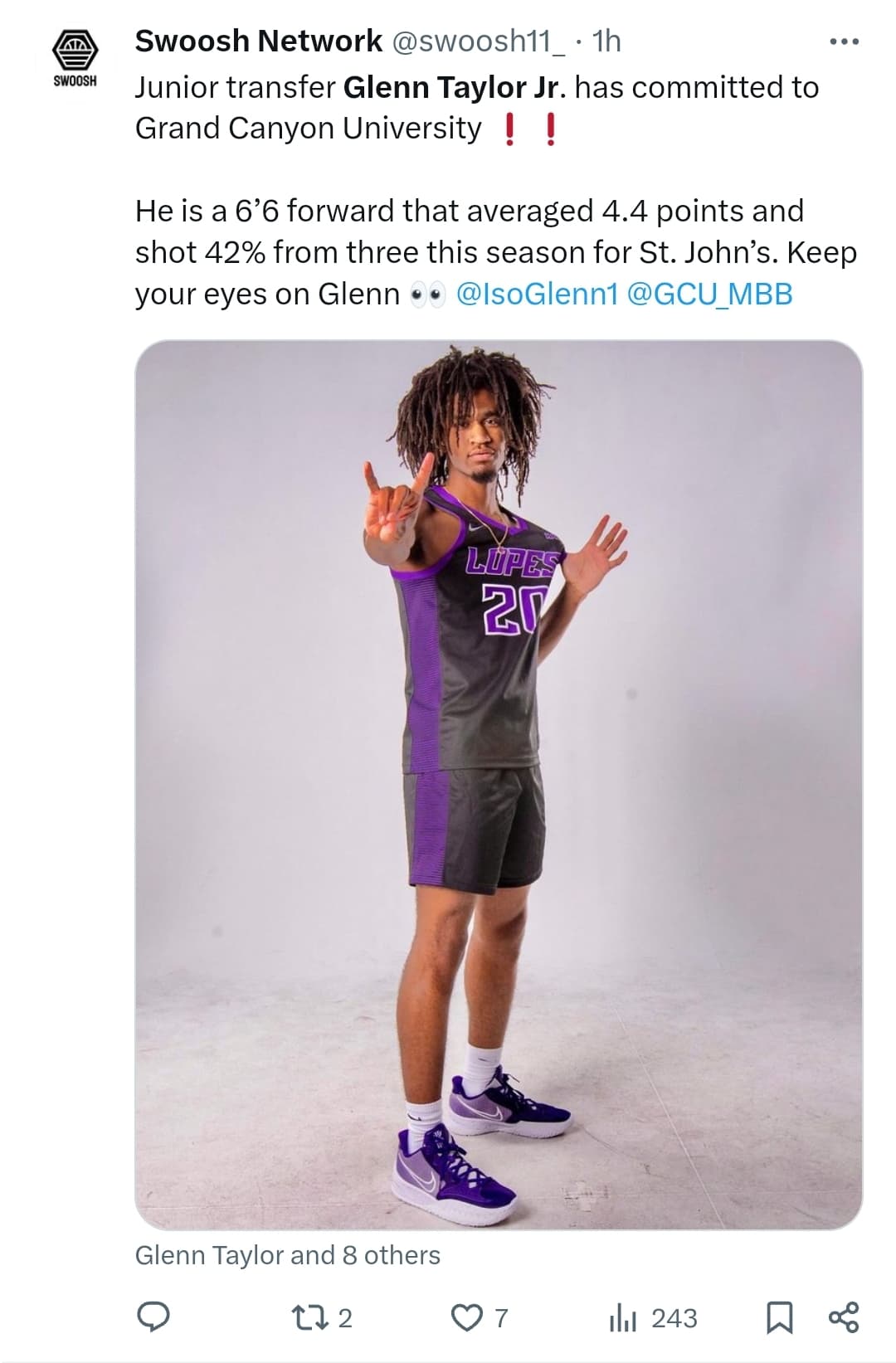Screen dimensions: 896x1363
Task: Open the Glenn Taylor Jr. player photo
Action: [499, 784]
